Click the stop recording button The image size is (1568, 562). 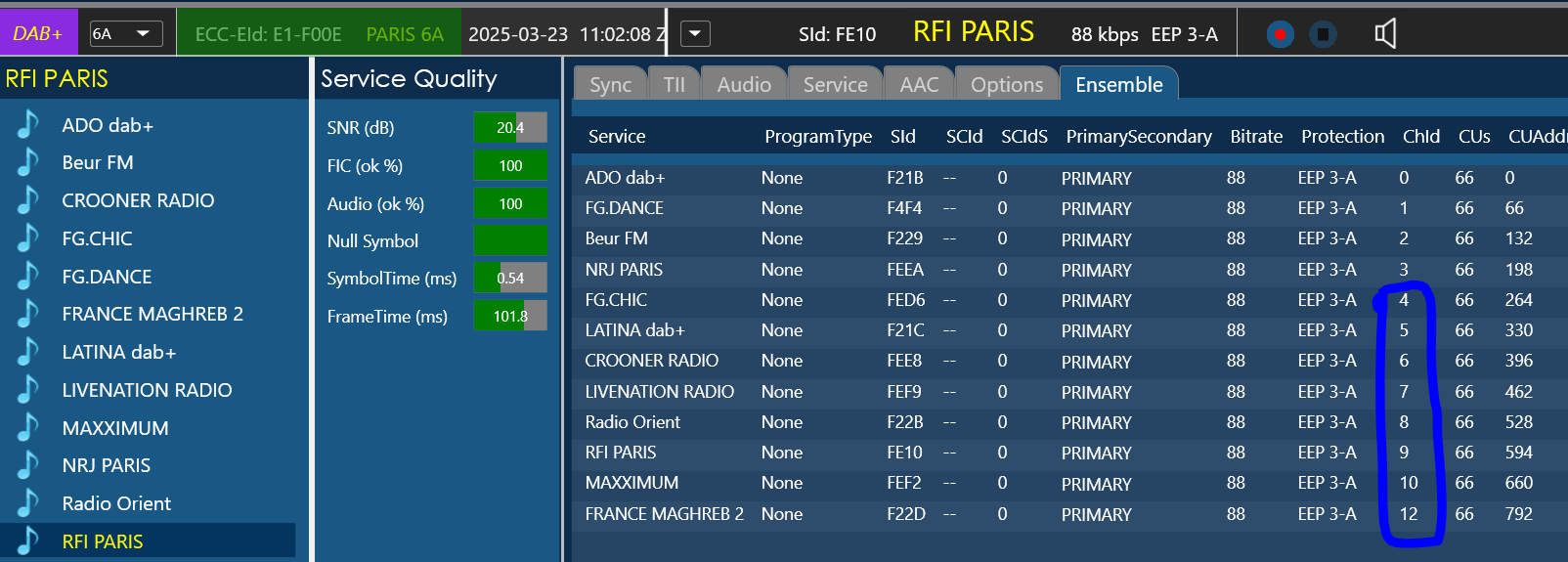click(x=1322, y=34)
